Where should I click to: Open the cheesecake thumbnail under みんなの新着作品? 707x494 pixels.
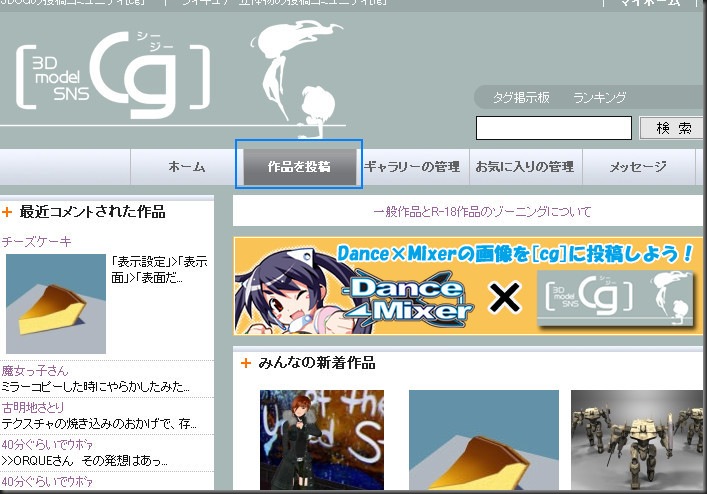[x=484, y=440]
